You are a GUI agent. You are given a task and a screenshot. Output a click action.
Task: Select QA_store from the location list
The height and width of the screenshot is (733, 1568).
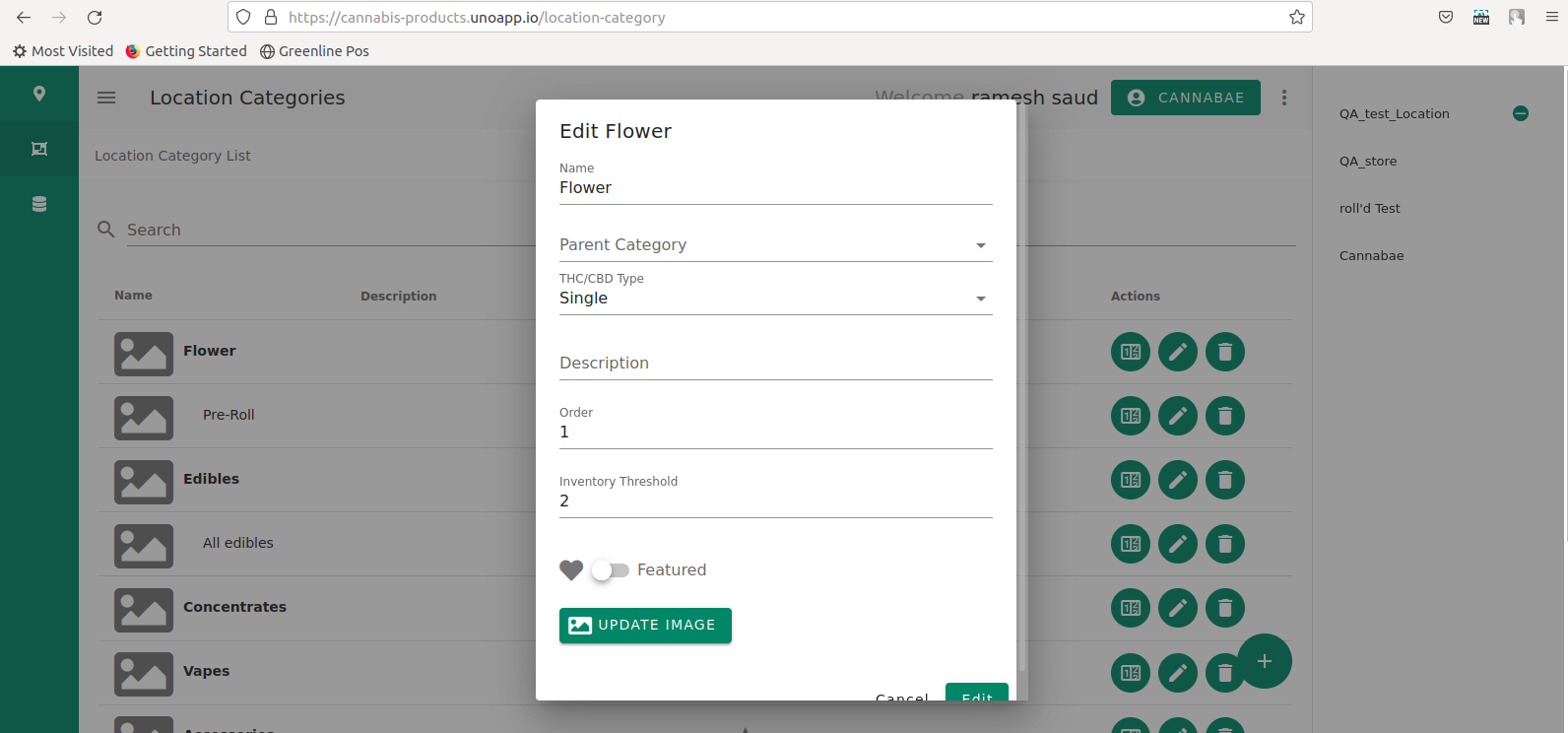click(1367, 162)
